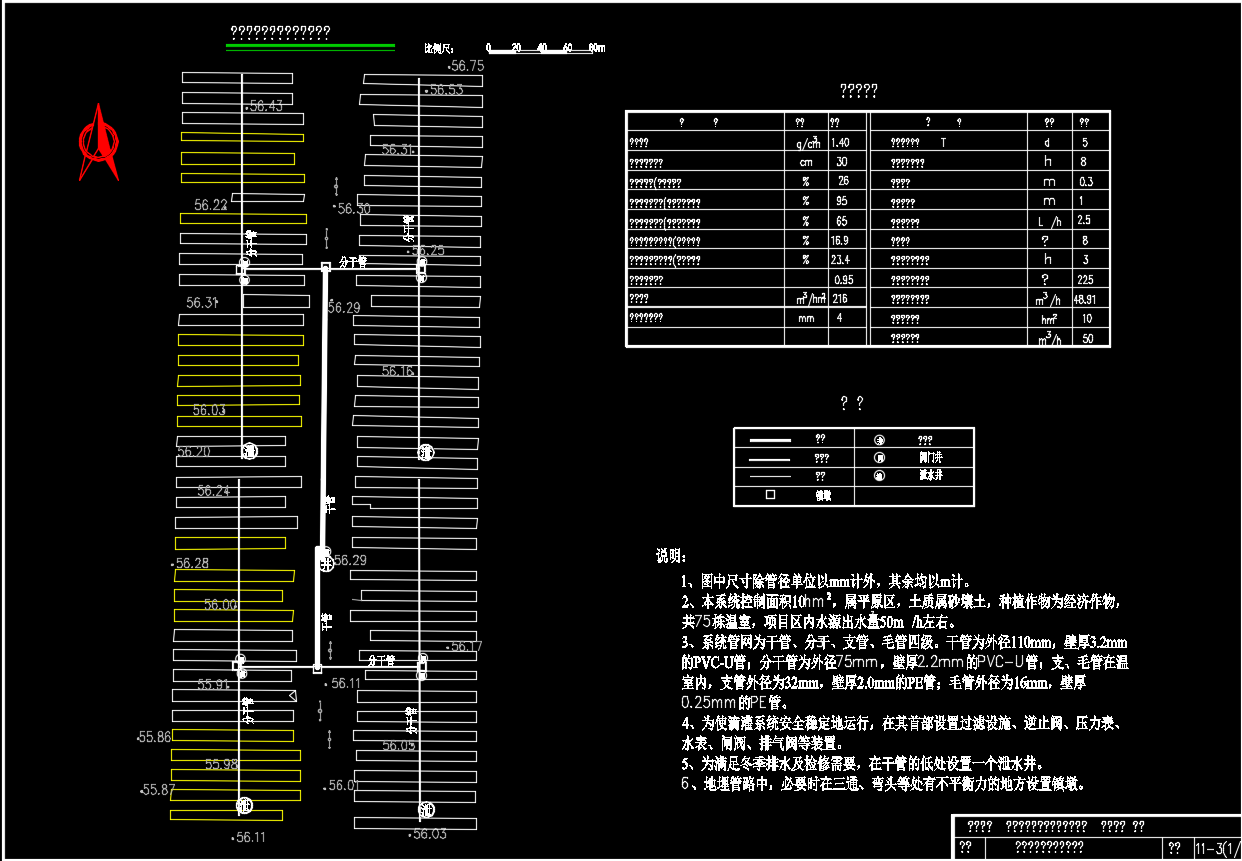Select the elevation label 55.87

coord(158,790)
